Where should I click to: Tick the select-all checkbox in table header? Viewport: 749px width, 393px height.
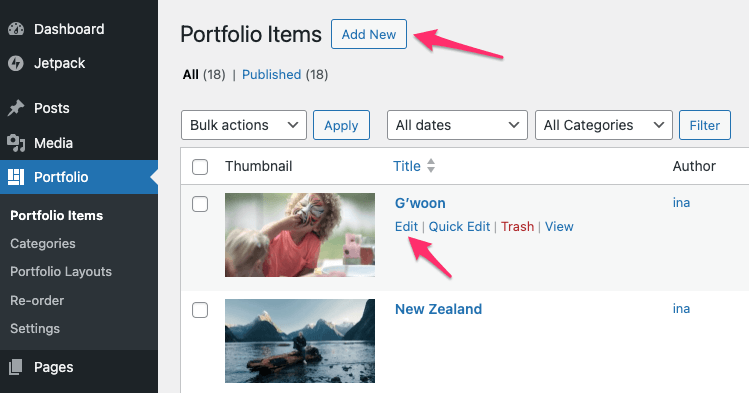pyautogui.click(x=200, y=167)
